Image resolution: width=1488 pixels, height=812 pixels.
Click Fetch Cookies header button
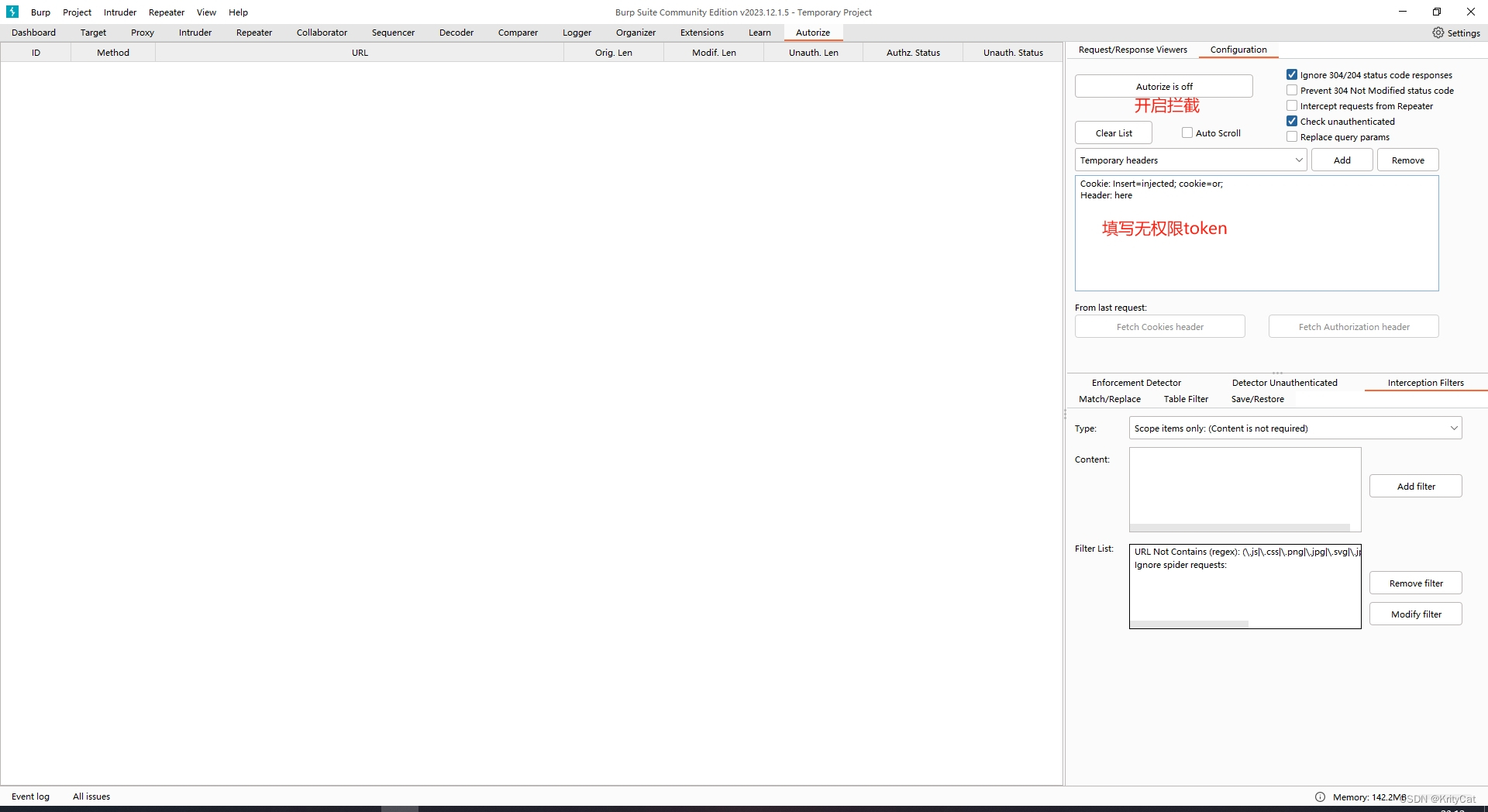(x=1160, y=326)
